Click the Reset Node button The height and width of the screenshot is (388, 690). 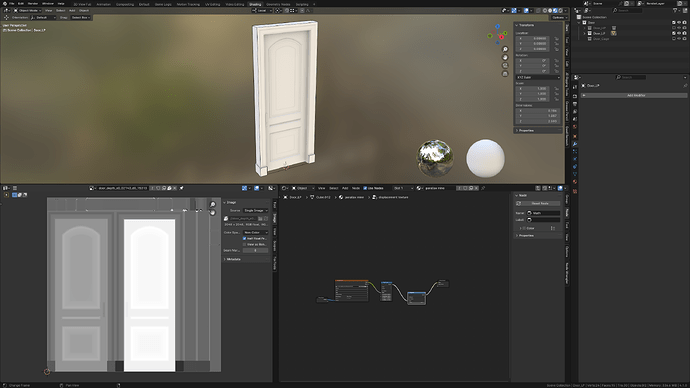click(538, 204)
